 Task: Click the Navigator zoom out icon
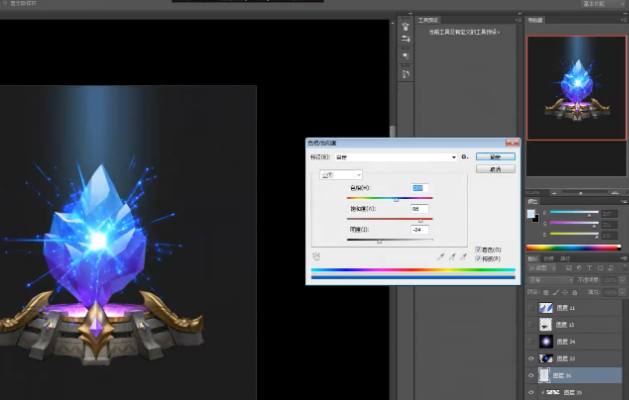pos(554,193)
